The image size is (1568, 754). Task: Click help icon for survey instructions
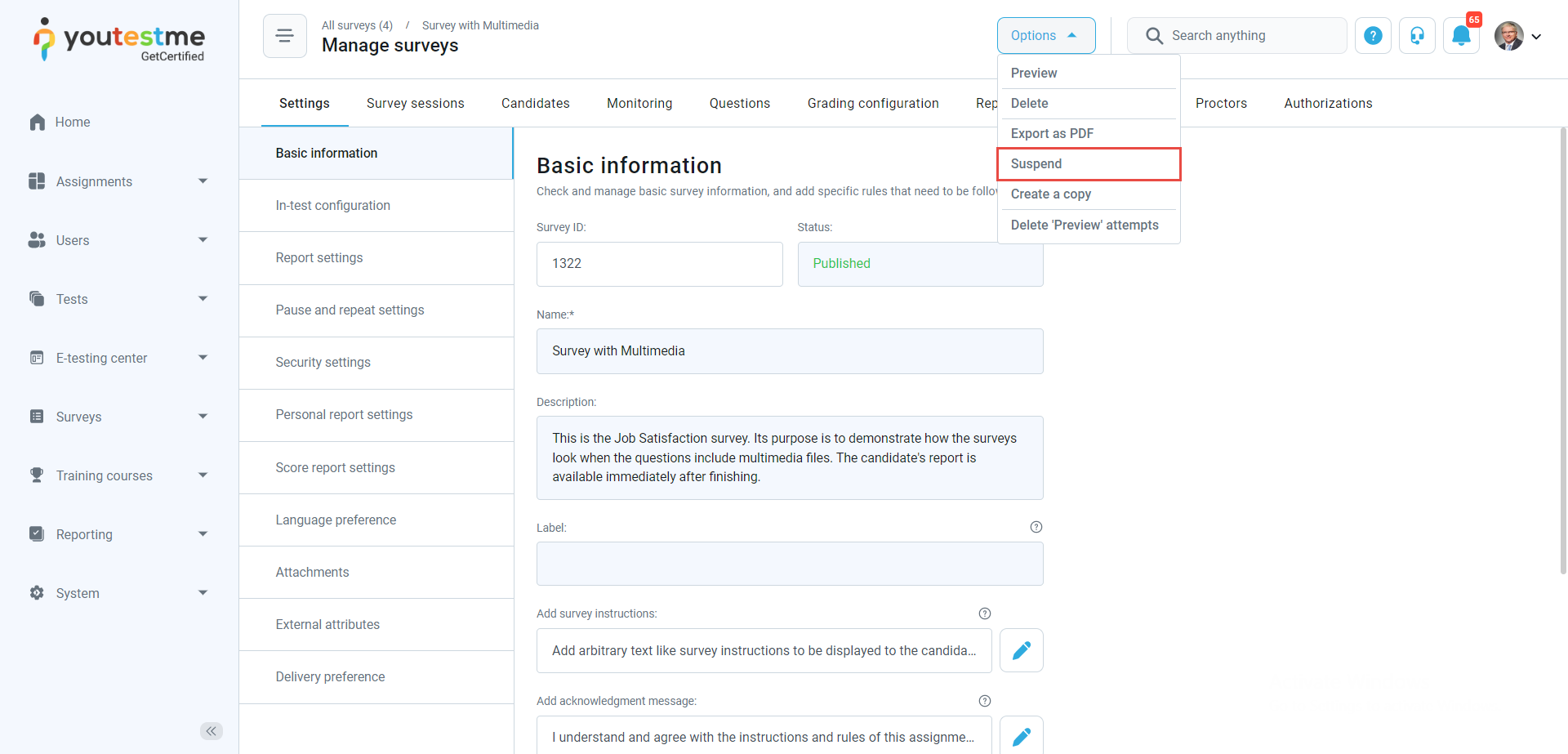[984, 613]
